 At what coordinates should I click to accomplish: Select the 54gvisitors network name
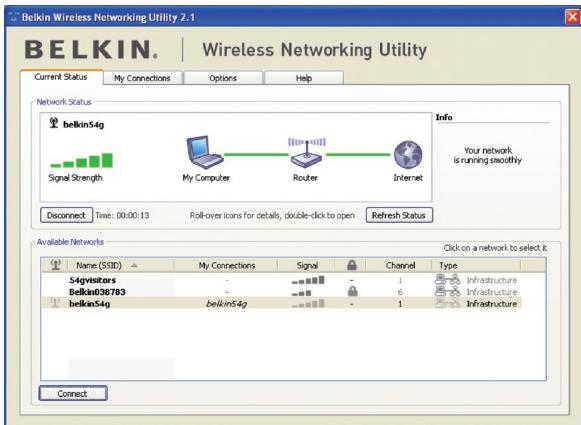(92, 280)
